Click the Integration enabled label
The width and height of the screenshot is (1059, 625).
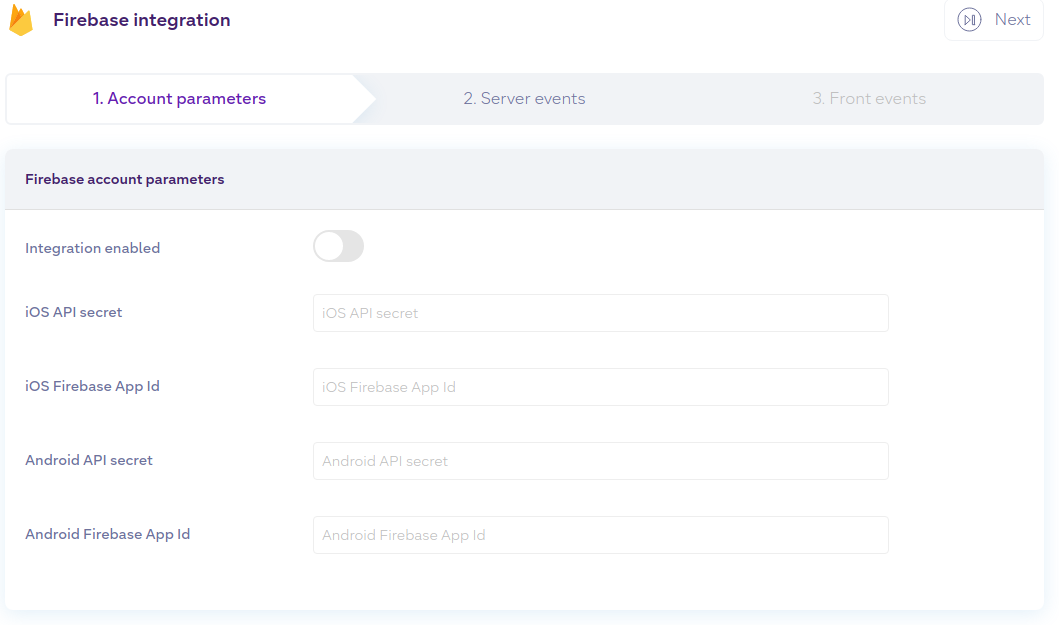tap(93, 248)
